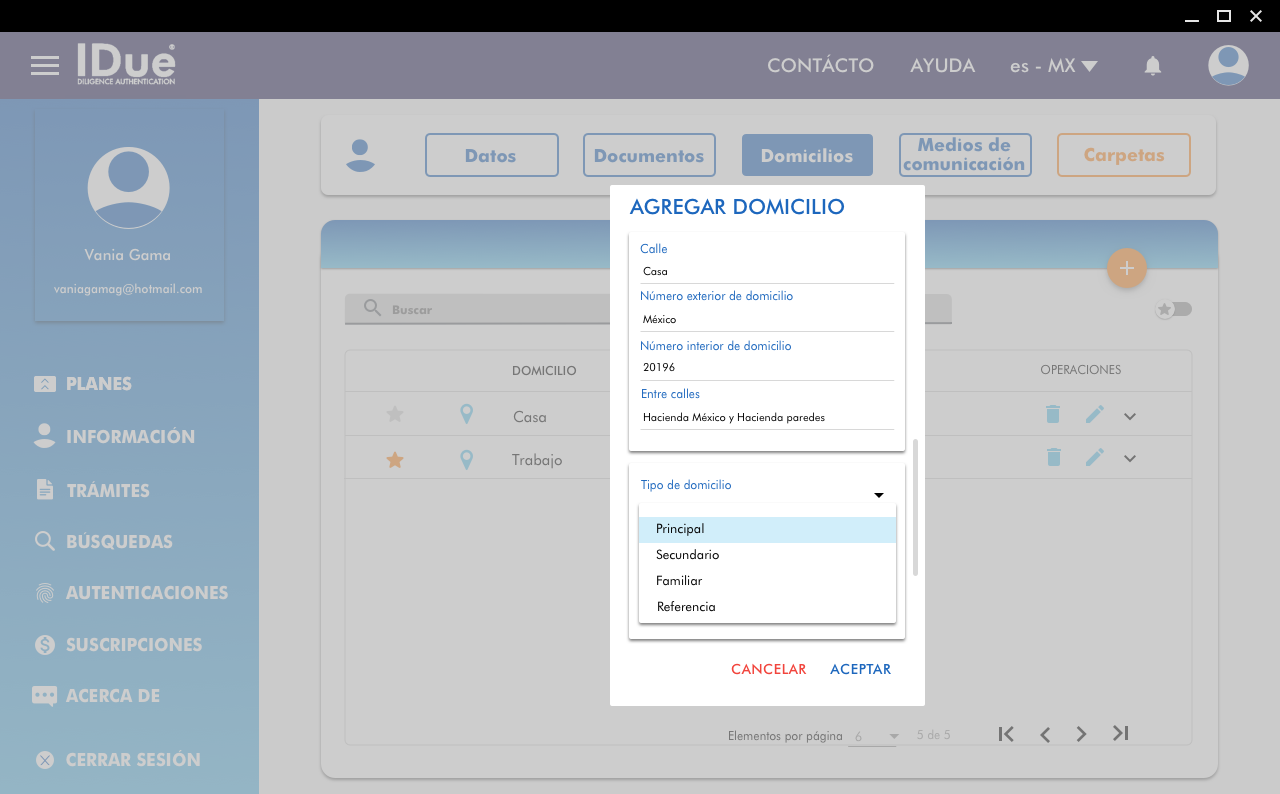Switch to the Documentos tab

(x=649, y=156)
